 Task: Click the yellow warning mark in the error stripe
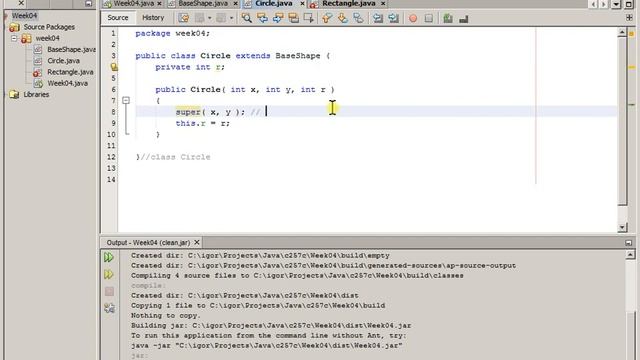632,67
